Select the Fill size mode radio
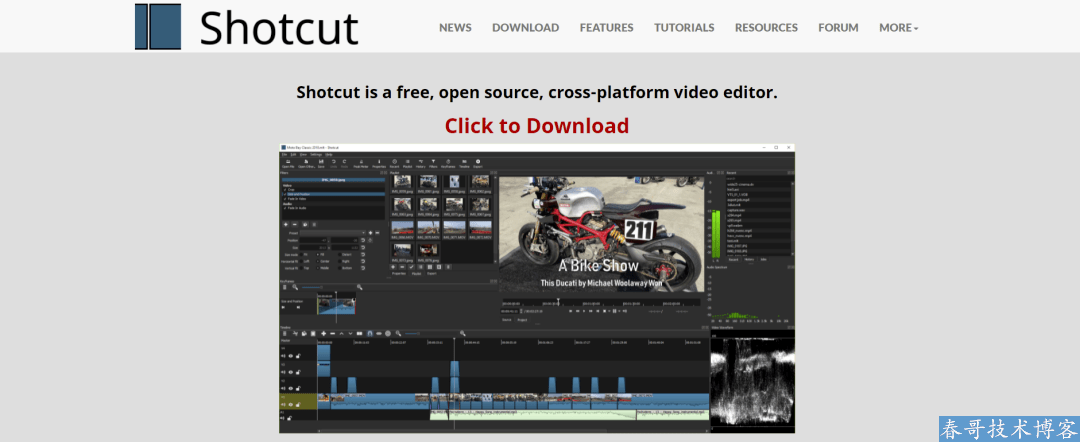 click(318, 255)
